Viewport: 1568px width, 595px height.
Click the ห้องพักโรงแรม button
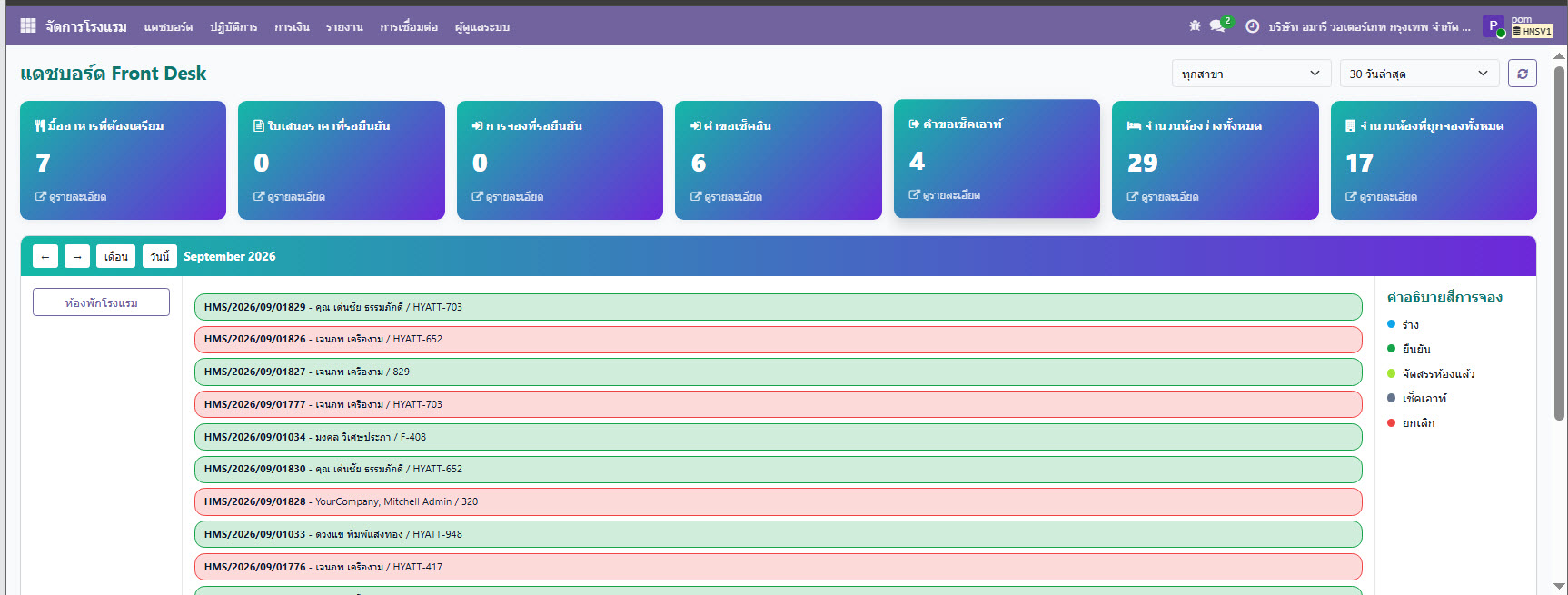tap(101, 302)
